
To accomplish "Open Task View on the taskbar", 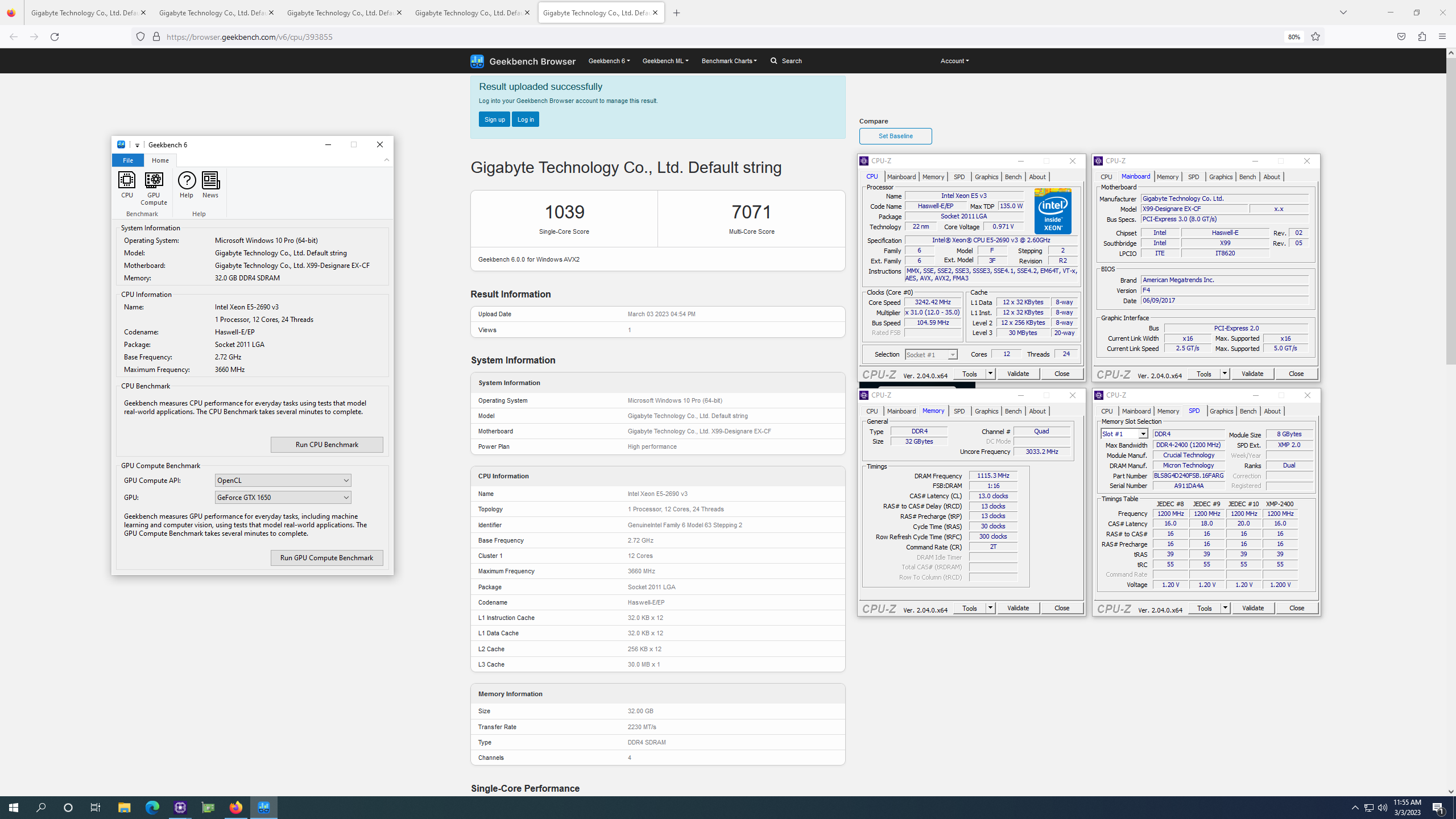I will point(96,808).
